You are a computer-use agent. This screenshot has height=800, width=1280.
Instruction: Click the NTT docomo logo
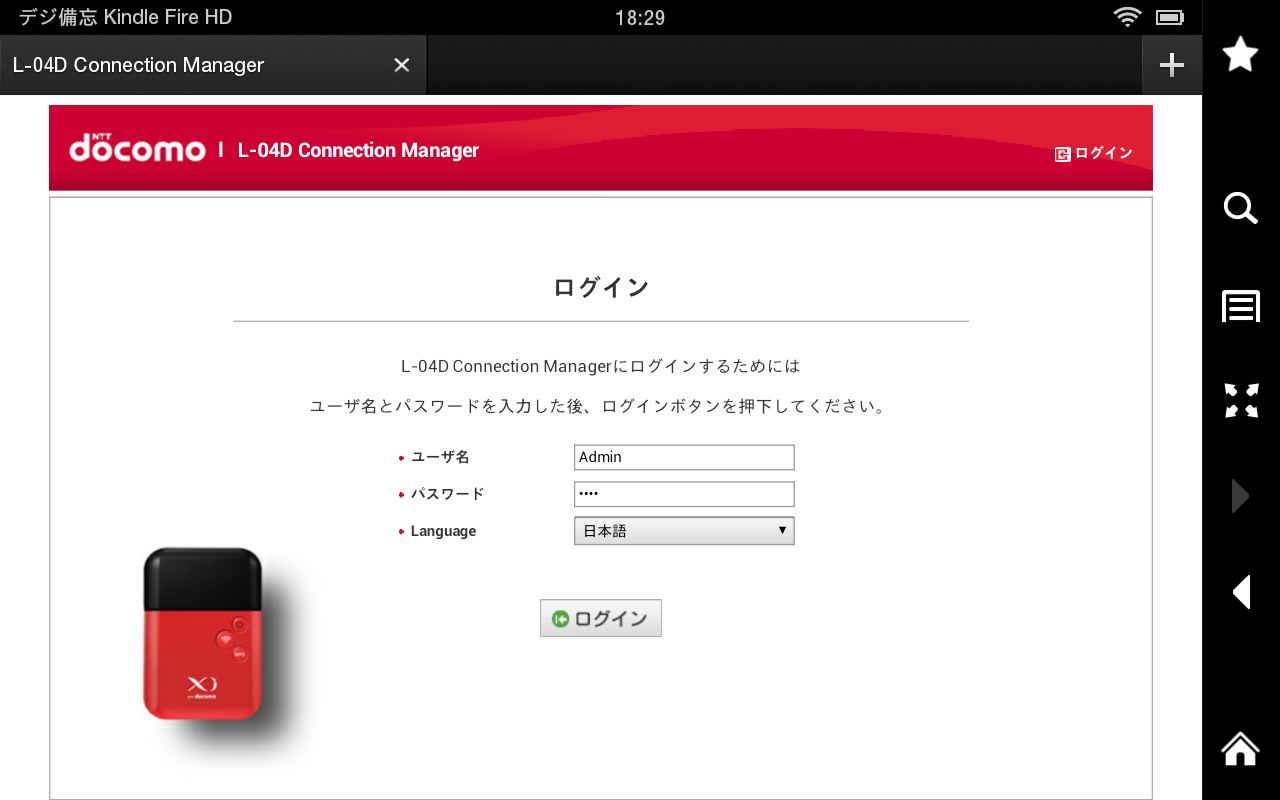[137, 148]
